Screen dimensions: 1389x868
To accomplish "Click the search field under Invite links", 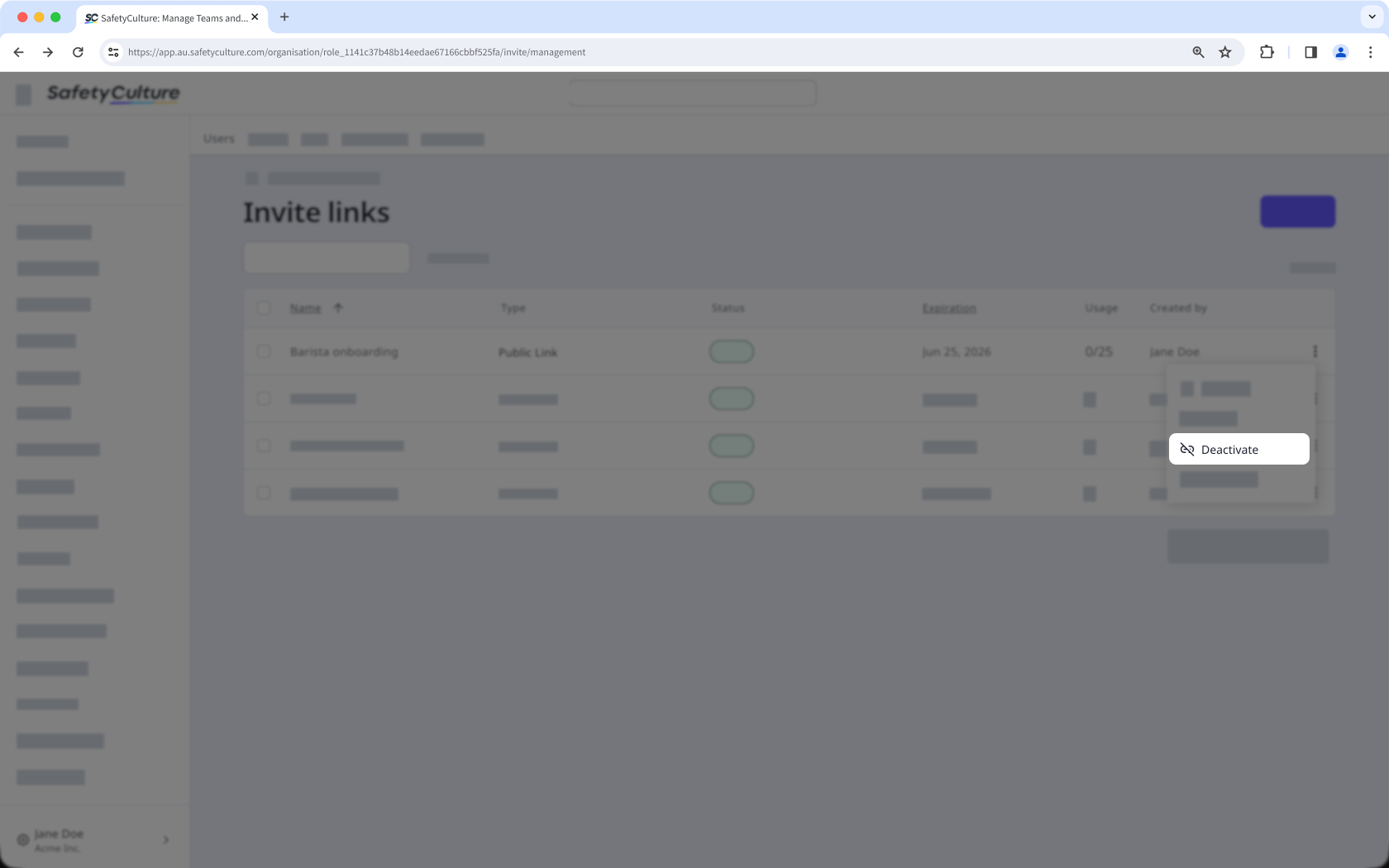I will click(327, 258).
